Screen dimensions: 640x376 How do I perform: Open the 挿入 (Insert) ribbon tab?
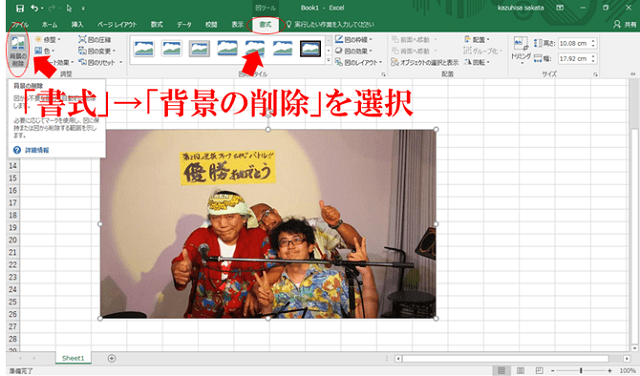click(x=77, y=24)
